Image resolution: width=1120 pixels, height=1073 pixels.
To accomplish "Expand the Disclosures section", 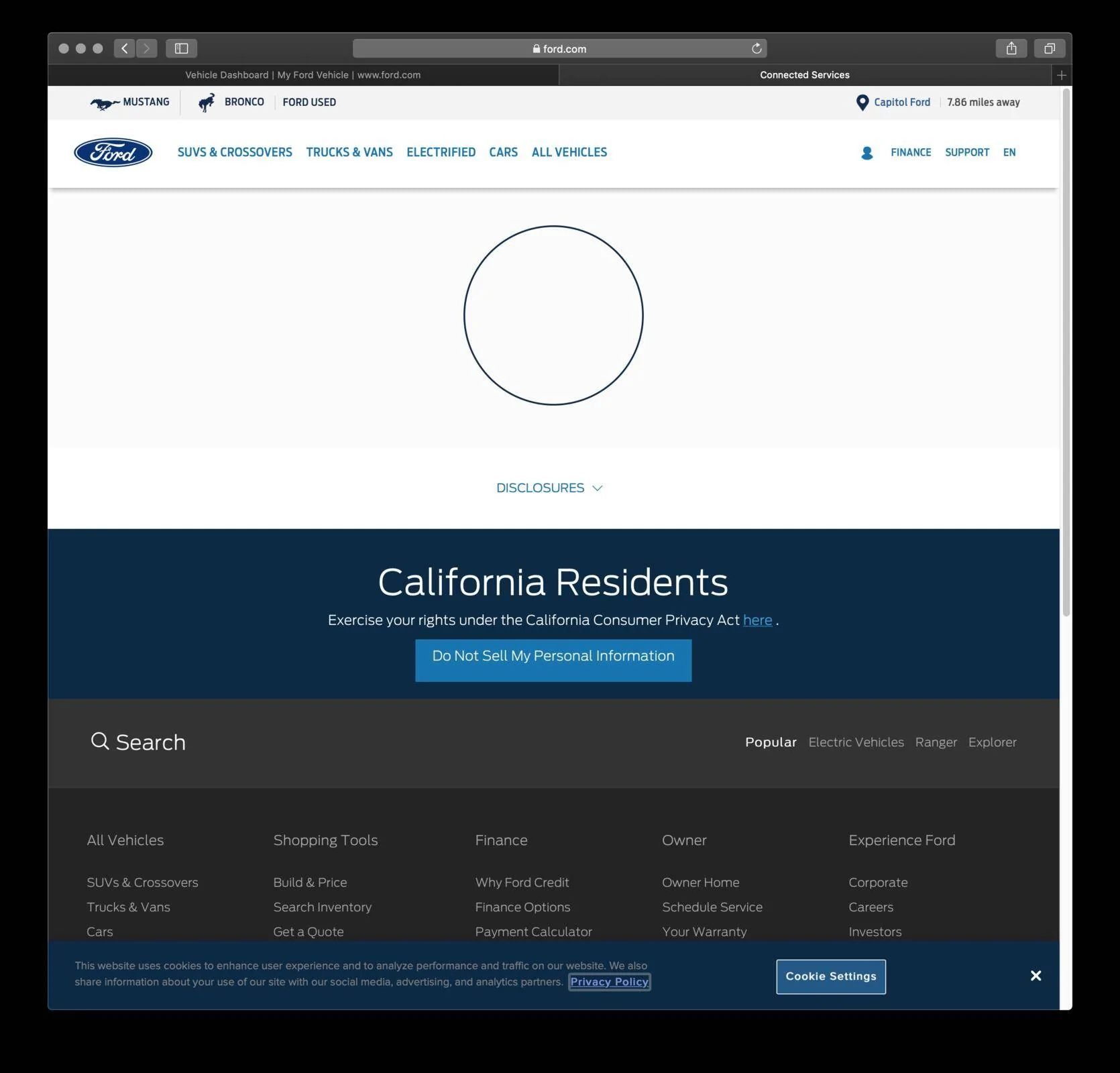I will click(x=549, y=488).
